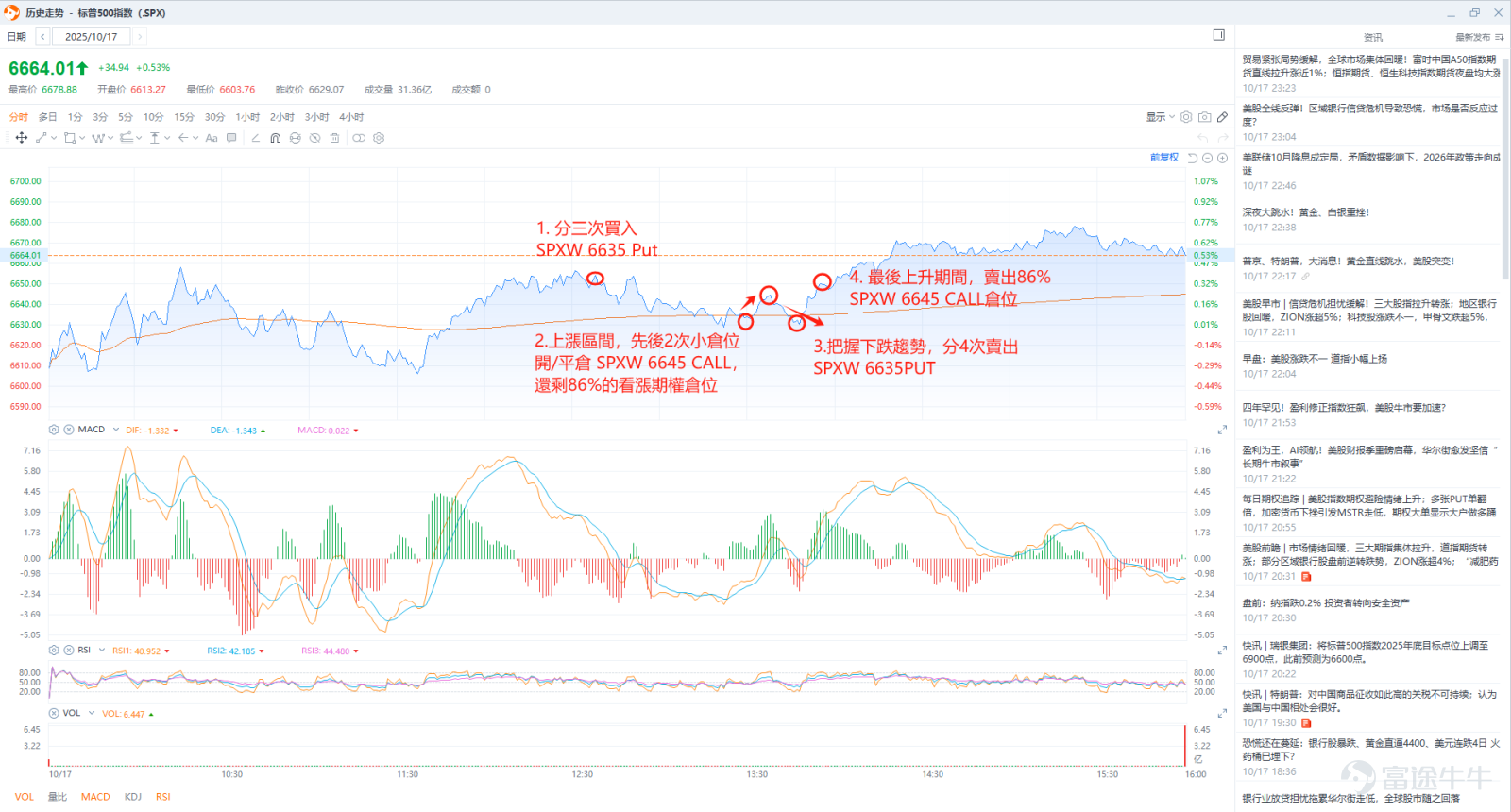
Task: Open the 显示 display dropdown
Action: coord(1161,117)
